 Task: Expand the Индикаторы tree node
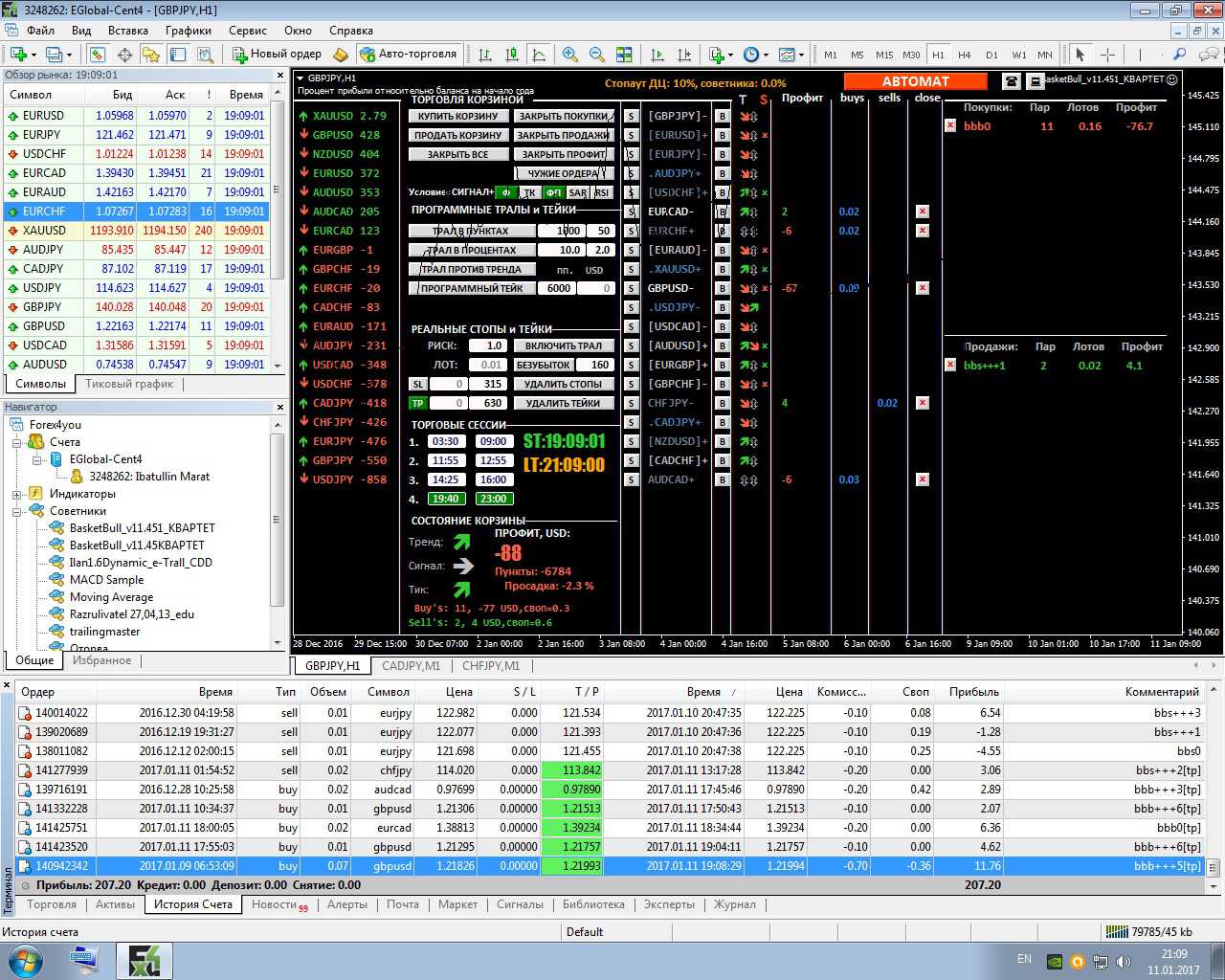[x=17, y=494]
